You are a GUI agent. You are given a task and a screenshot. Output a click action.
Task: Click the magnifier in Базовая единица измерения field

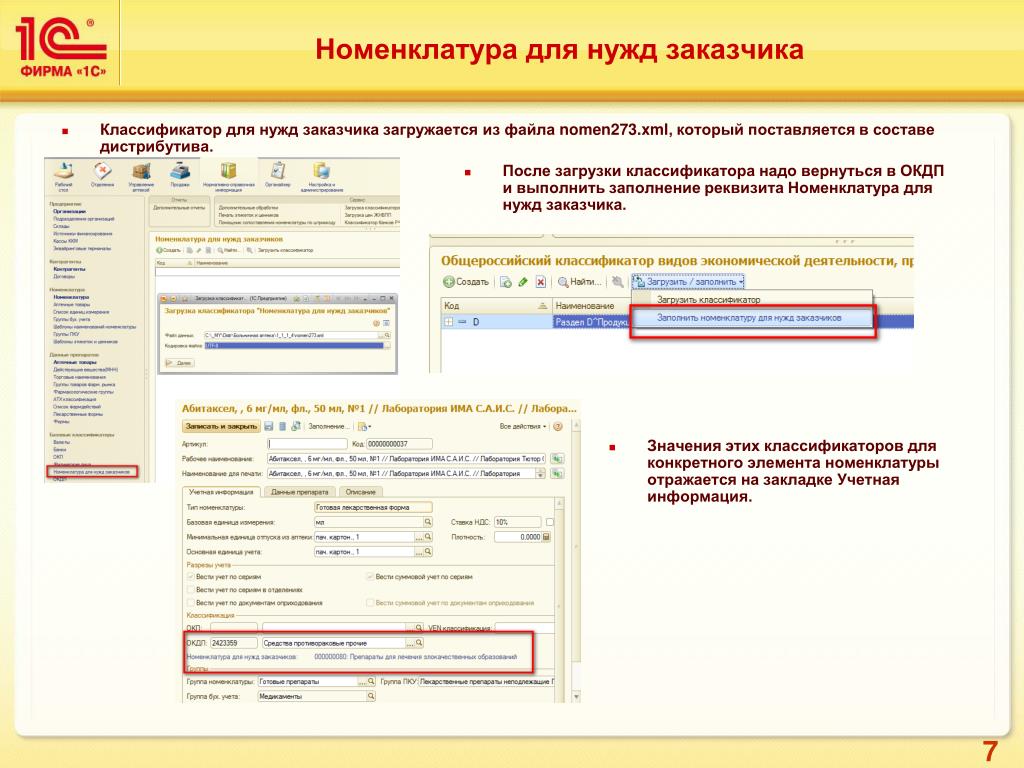pyautogui.click(x=428, y=522)
